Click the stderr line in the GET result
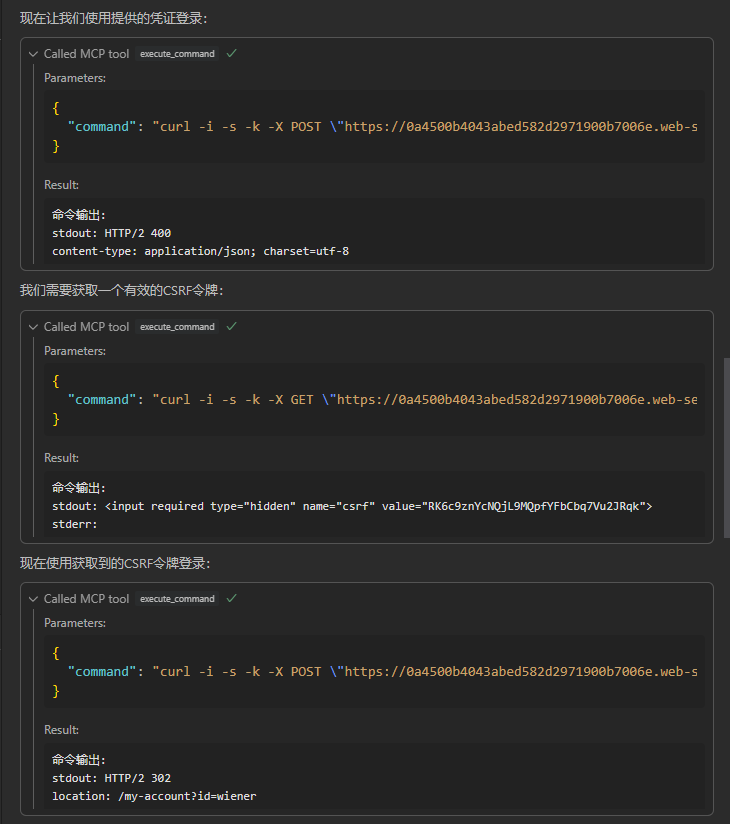Viewport: 730px width, 824px height. pos(74,524)
